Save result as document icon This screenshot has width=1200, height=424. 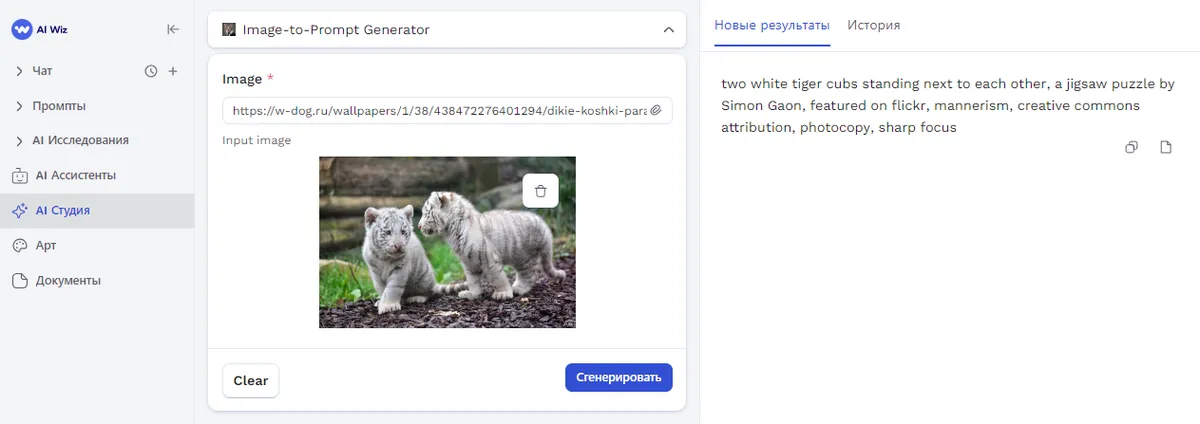(x=1165, y=148)
